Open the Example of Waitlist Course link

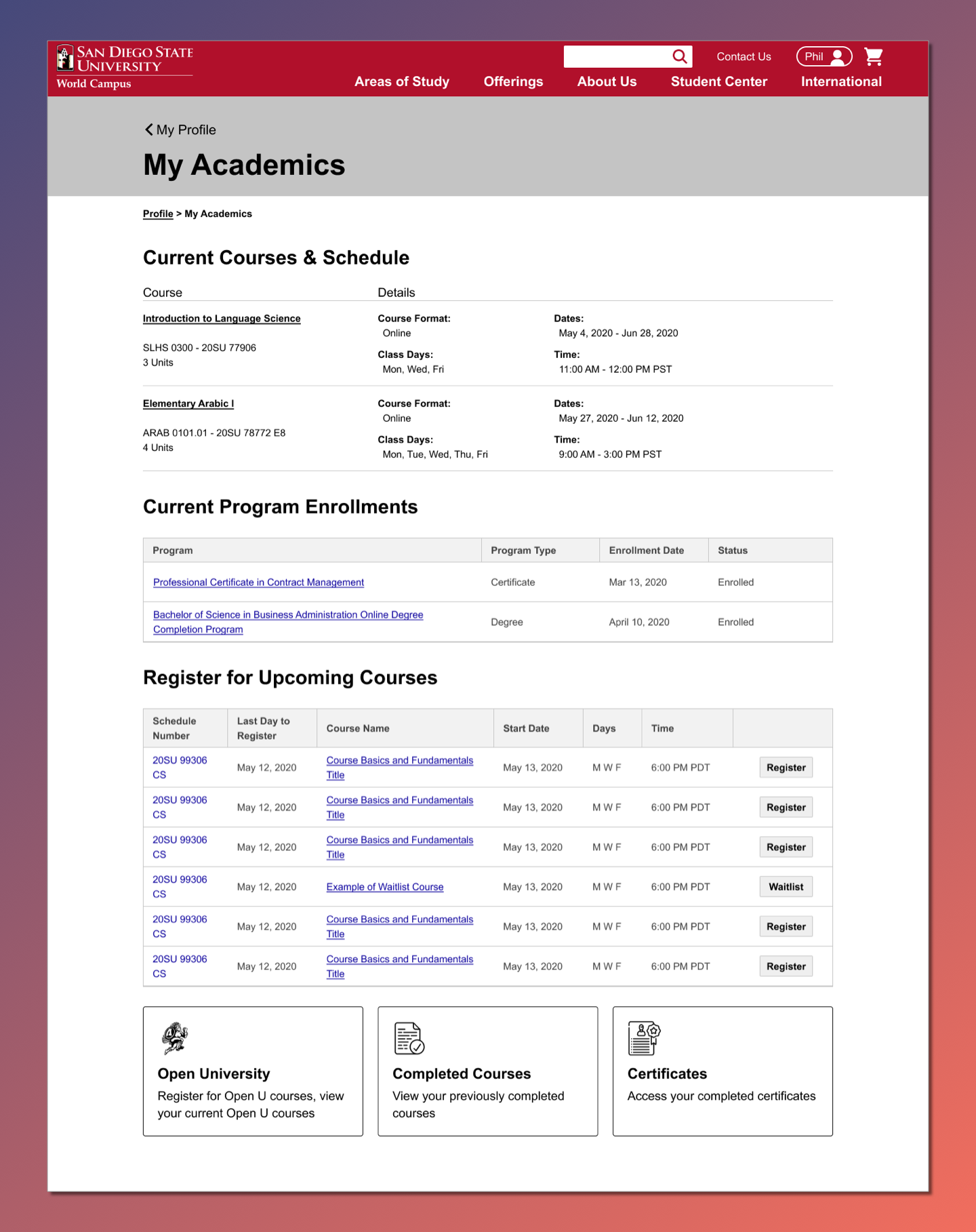[x=385, y=887]
